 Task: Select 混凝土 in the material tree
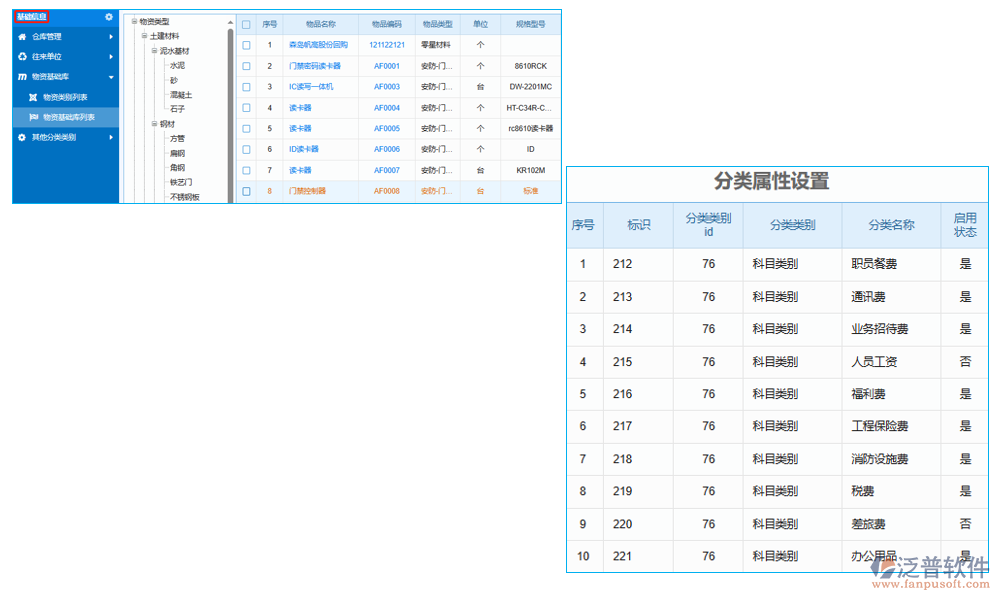click(181, 94)
